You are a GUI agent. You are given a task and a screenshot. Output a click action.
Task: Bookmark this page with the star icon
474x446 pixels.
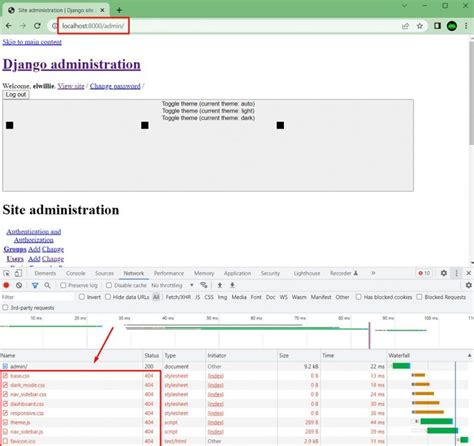point(420,26)
